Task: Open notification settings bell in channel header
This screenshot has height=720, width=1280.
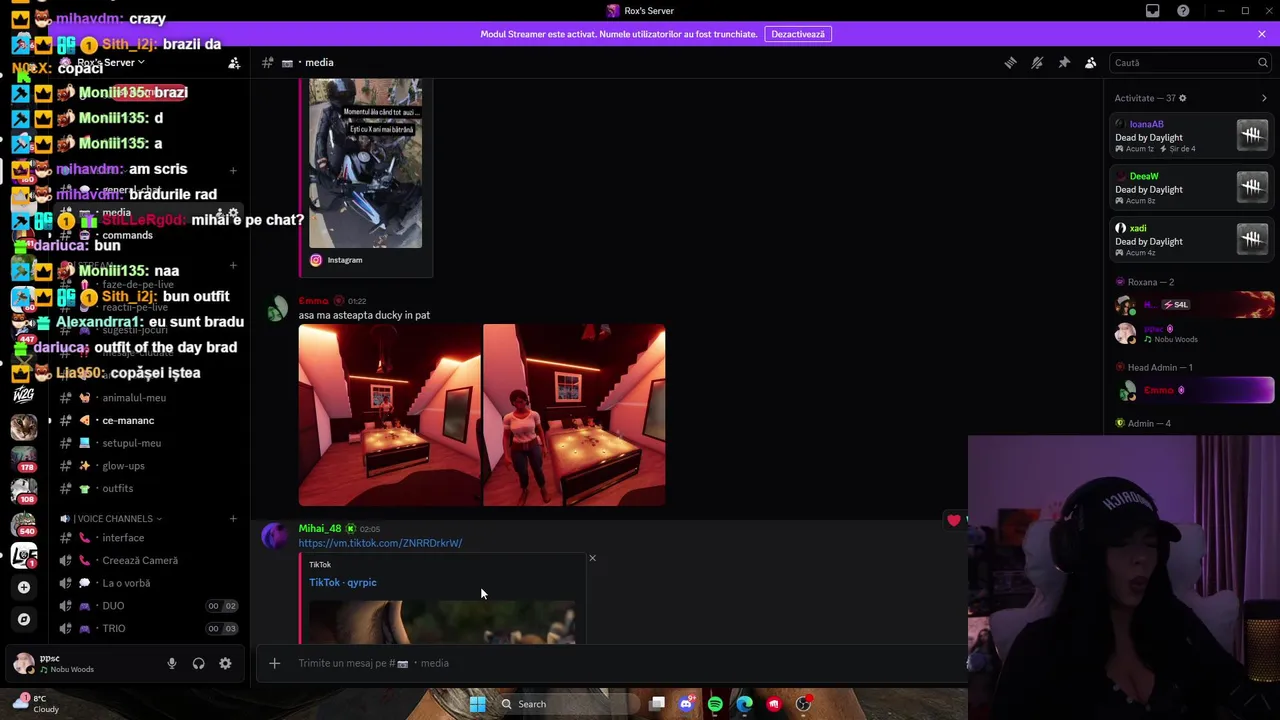Action: 1037,62
